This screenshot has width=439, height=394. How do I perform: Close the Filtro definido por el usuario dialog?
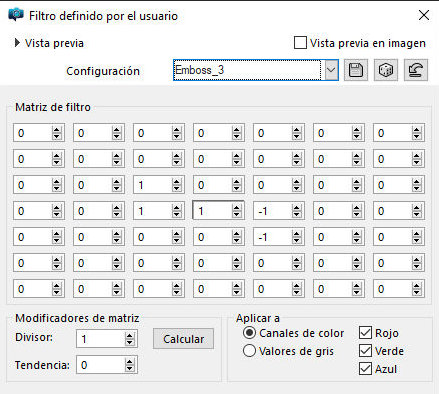click(424, 15)
